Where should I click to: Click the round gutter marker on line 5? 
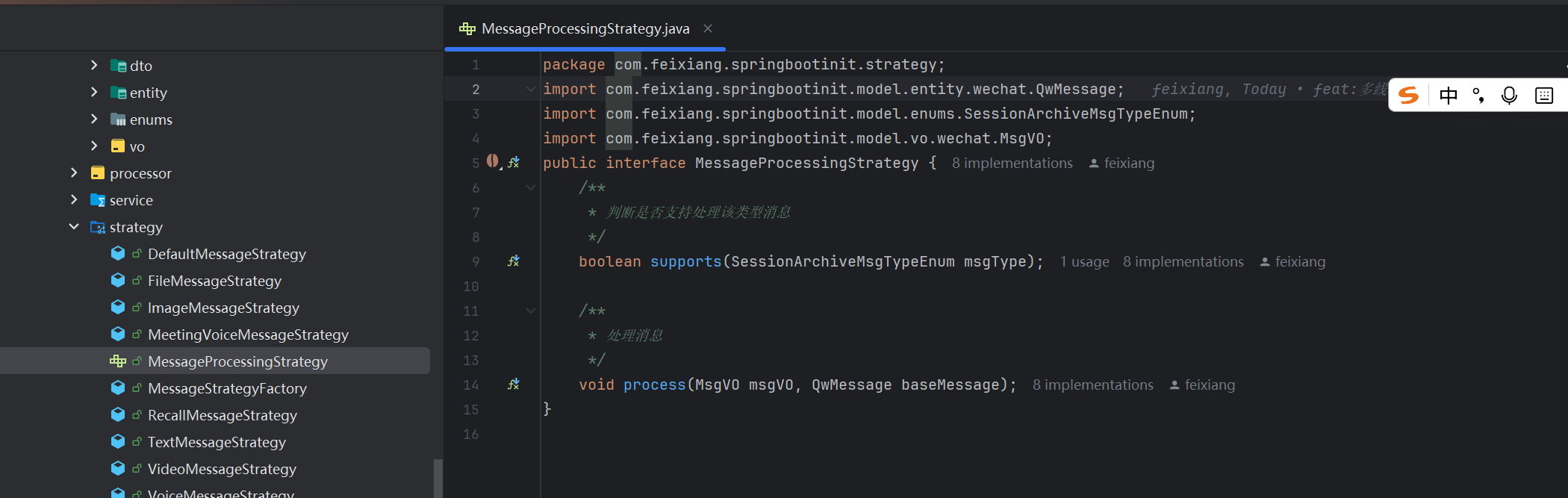pos(493,161)
